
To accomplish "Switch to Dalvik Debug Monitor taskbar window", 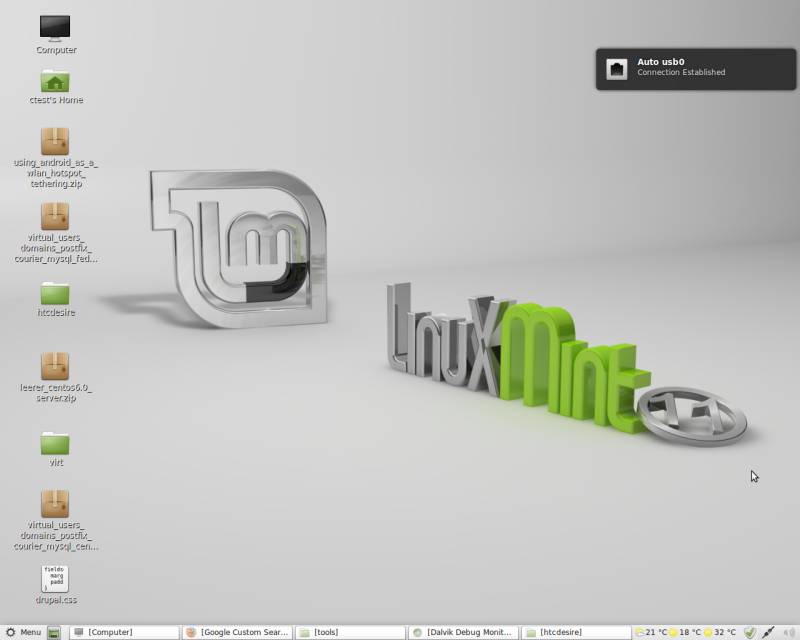I will point(464,632).
